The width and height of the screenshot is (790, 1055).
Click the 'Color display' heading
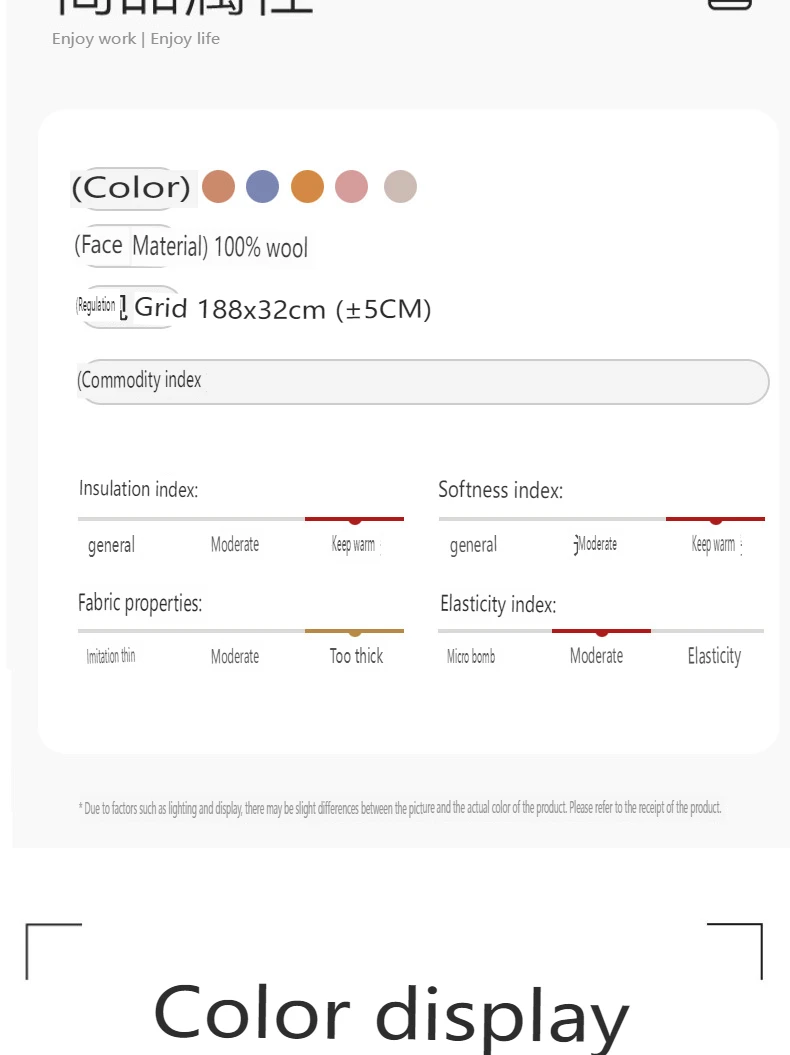click(391, 1013)
